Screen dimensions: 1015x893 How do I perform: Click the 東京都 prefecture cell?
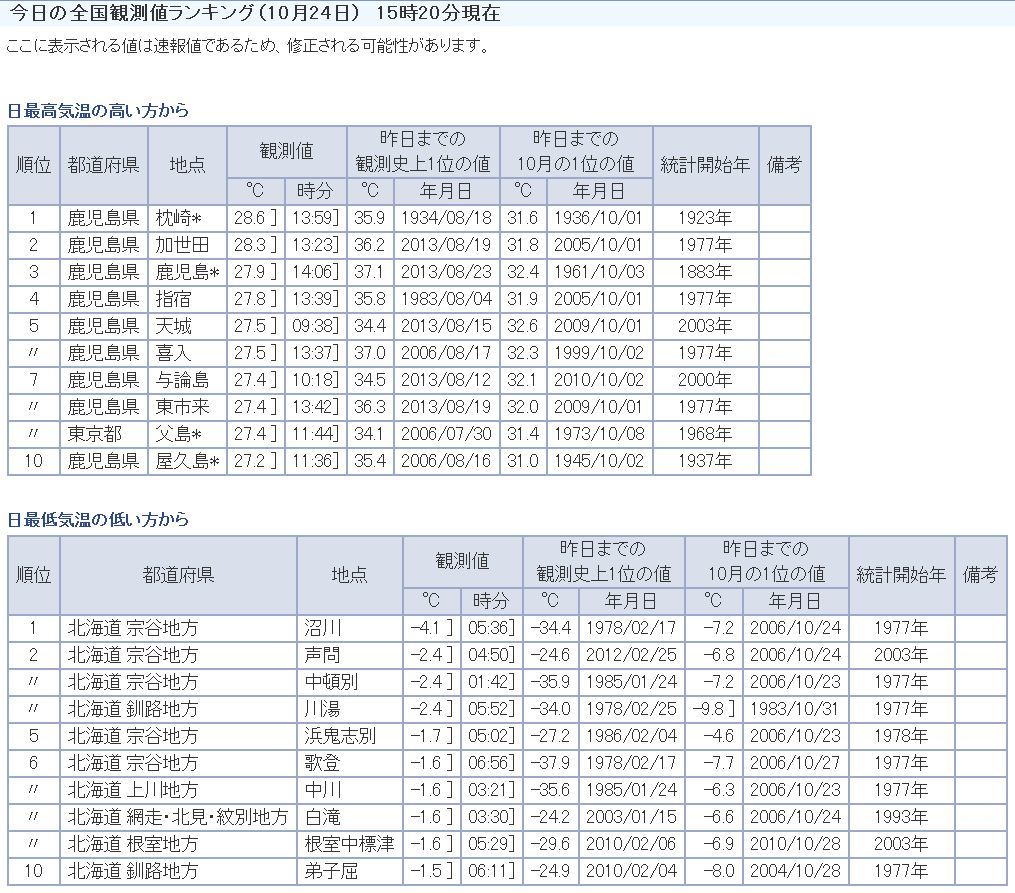tap(95, 434)
